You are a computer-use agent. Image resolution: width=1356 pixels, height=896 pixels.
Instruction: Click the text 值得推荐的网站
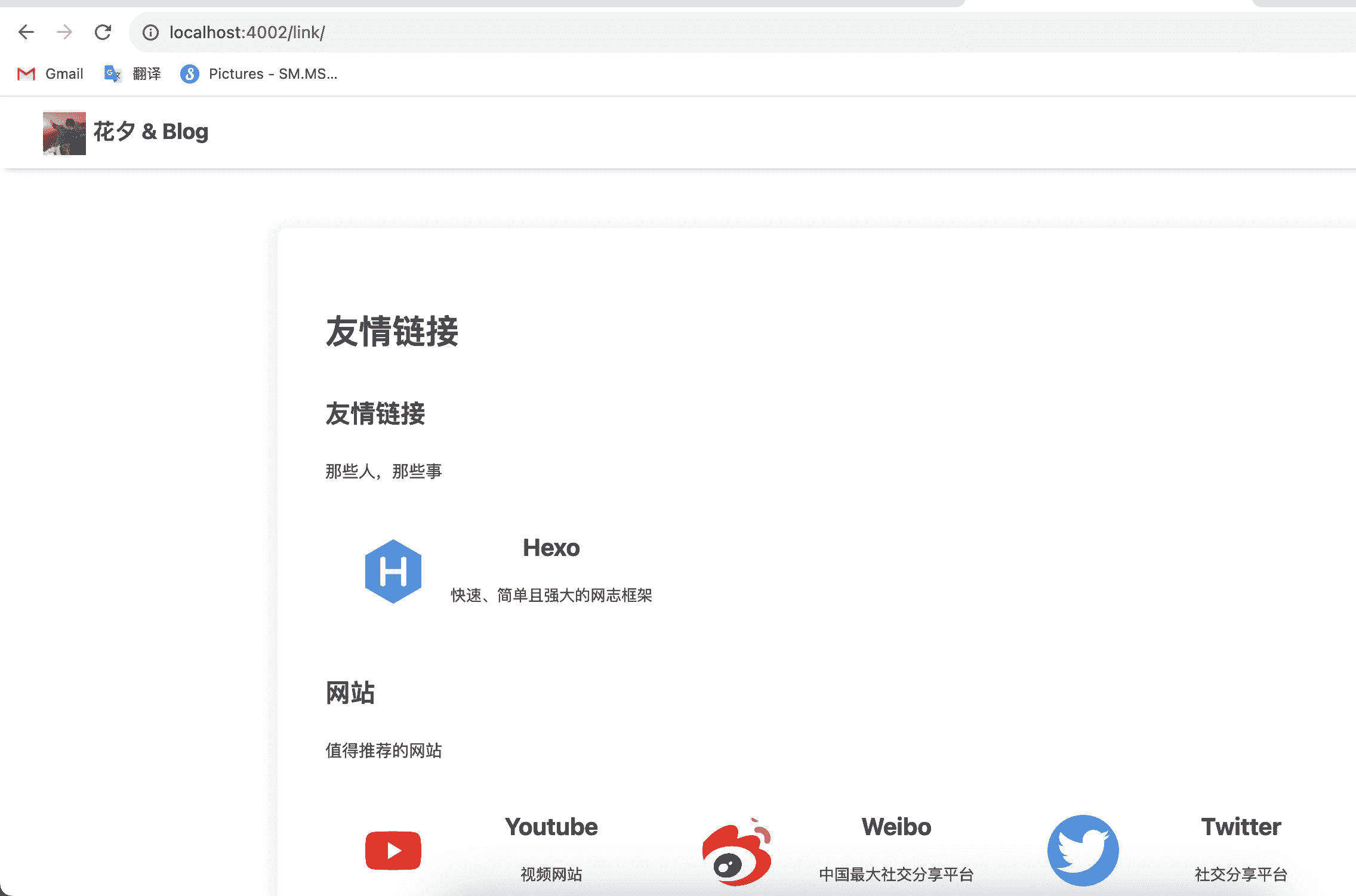point(383,750)
